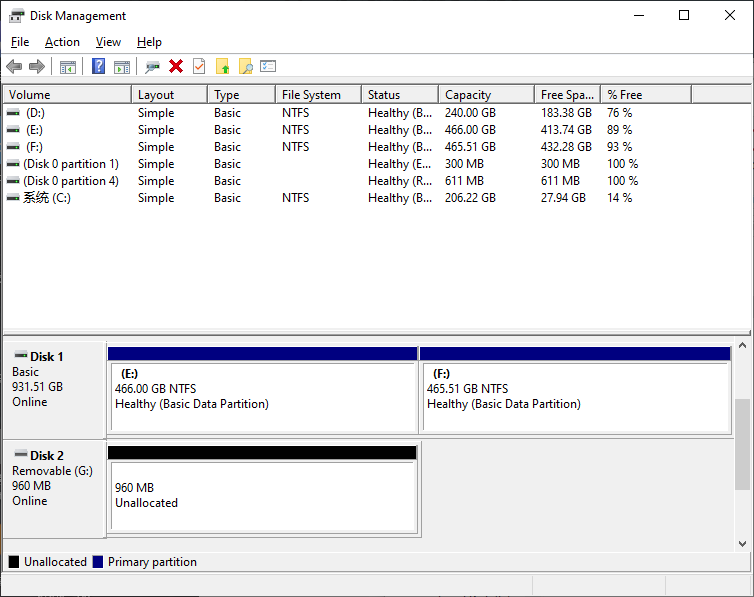
Task: Open the File menu
Action: click(20, 42)
